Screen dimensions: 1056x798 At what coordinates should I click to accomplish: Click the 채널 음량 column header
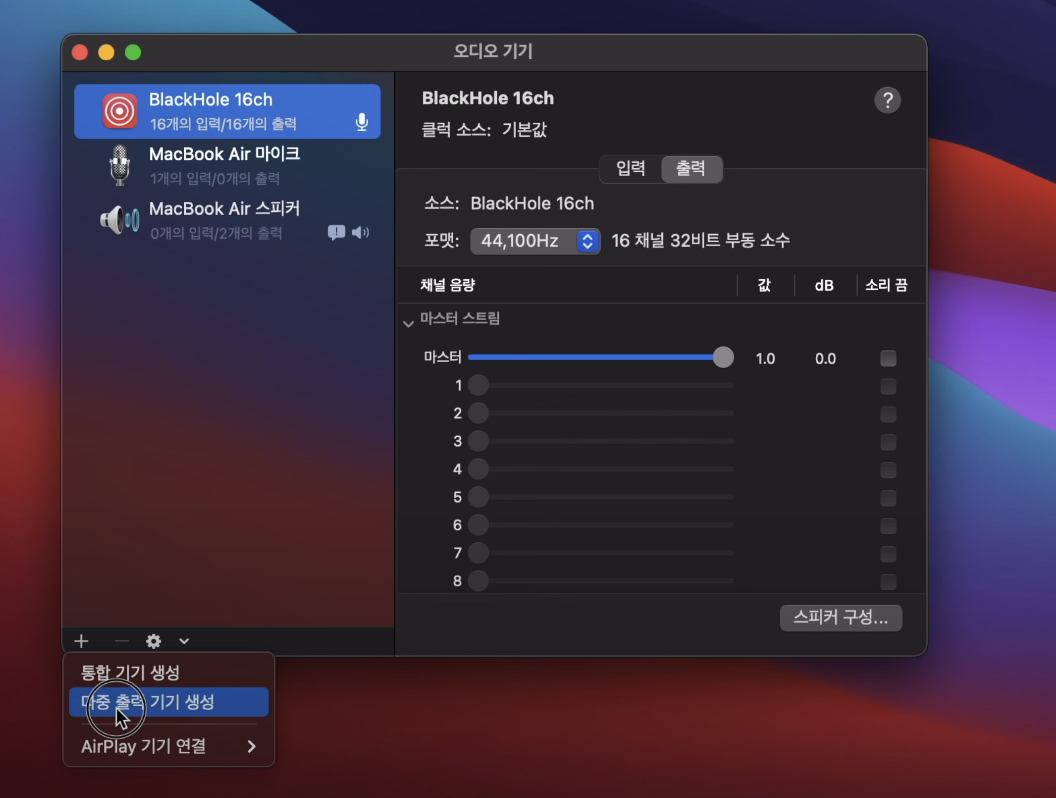point(448,285)
